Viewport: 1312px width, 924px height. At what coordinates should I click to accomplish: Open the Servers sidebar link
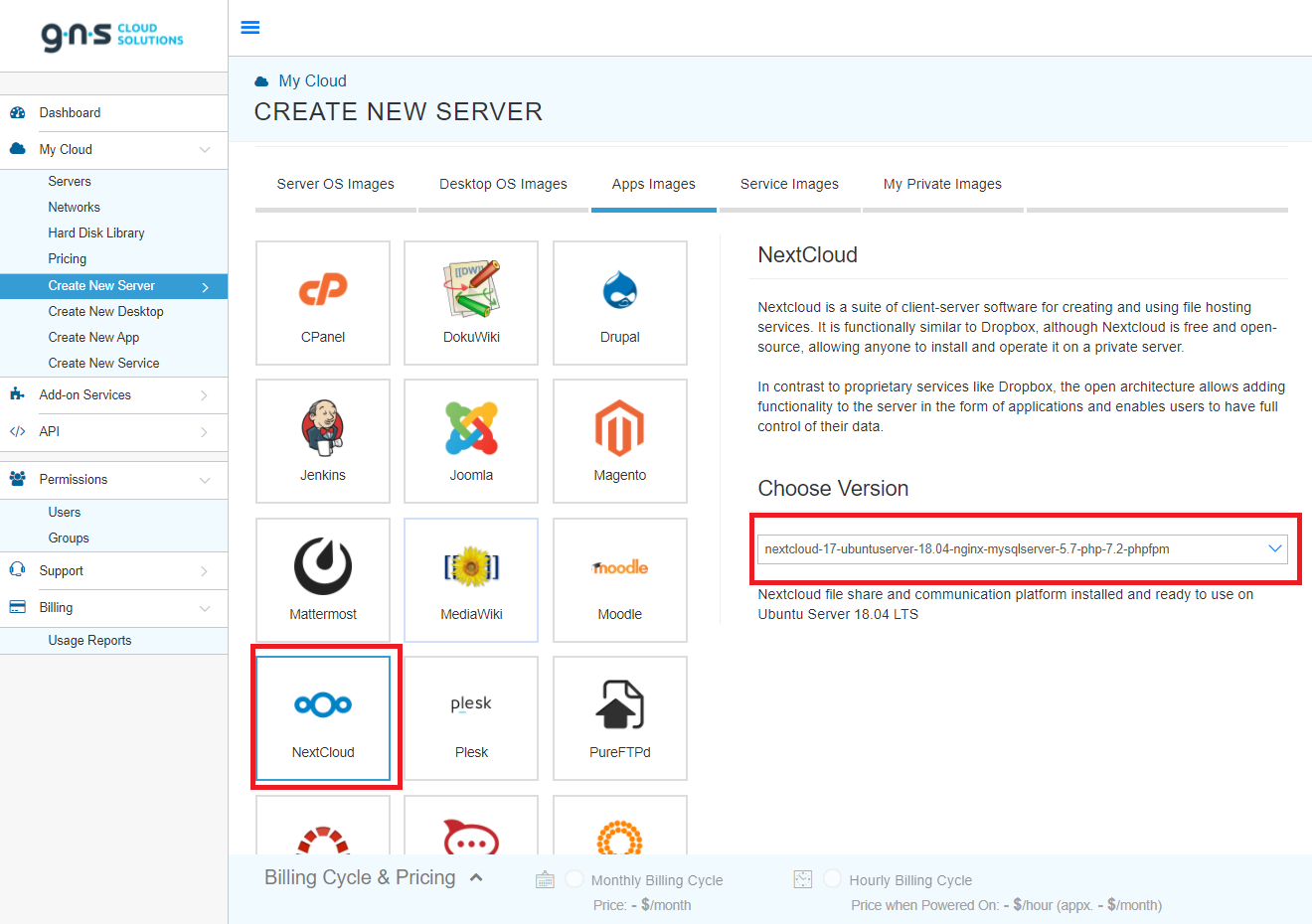tap(70, 181)
